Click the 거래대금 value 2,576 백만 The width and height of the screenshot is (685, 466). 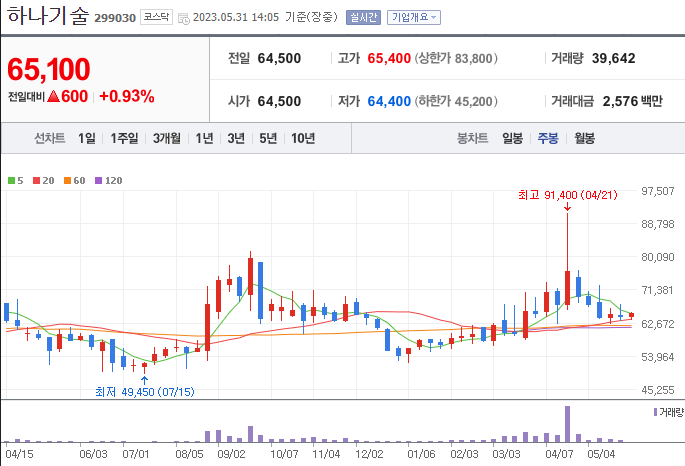point(633,101)
